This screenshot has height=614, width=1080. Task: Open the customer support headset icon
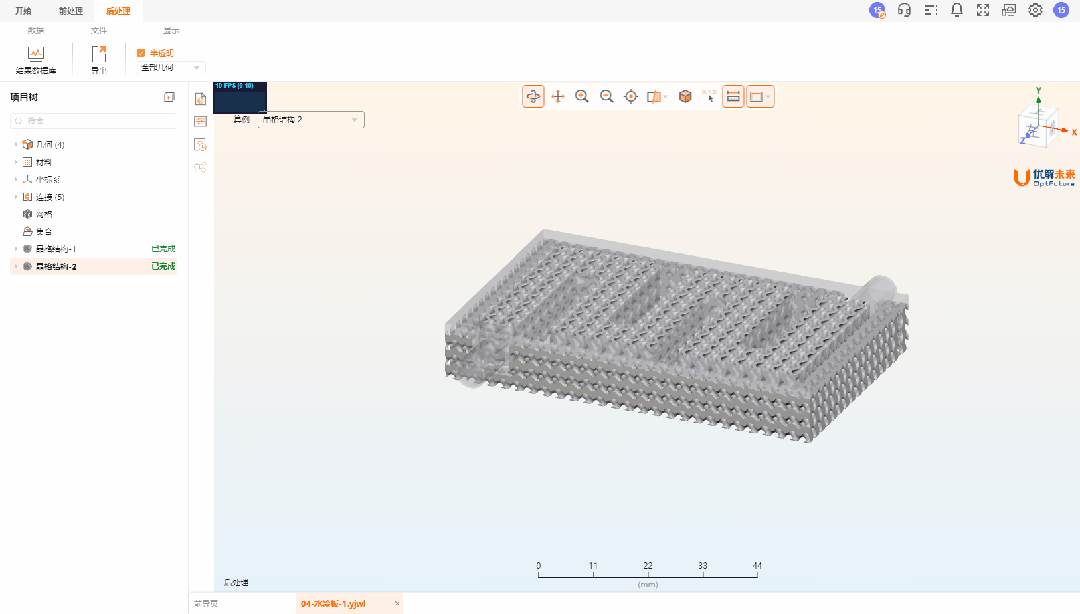pos(904,10)
